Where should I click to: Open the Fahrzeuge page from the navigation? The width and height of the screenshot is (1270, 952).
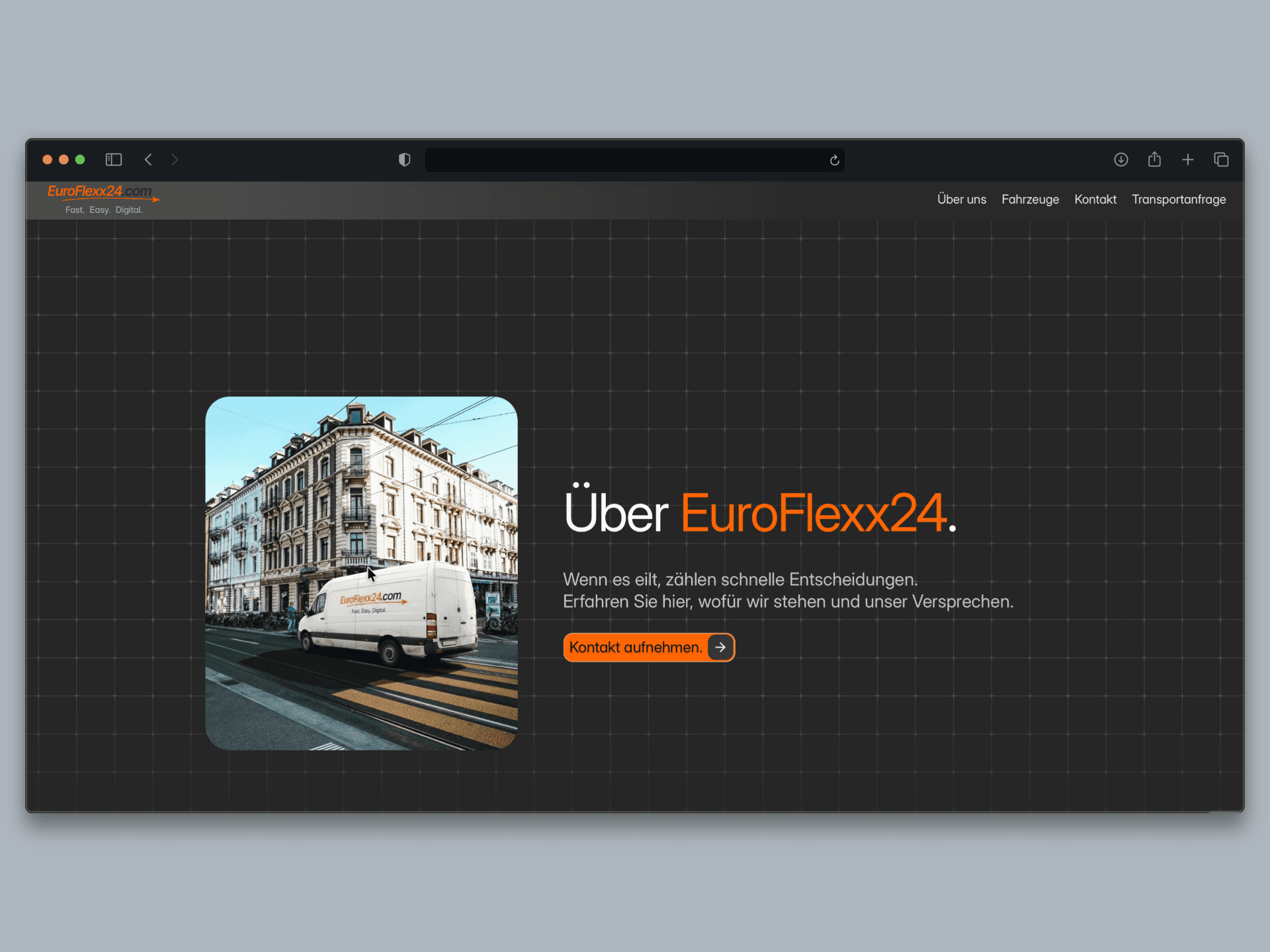(x=1030, y=199)
